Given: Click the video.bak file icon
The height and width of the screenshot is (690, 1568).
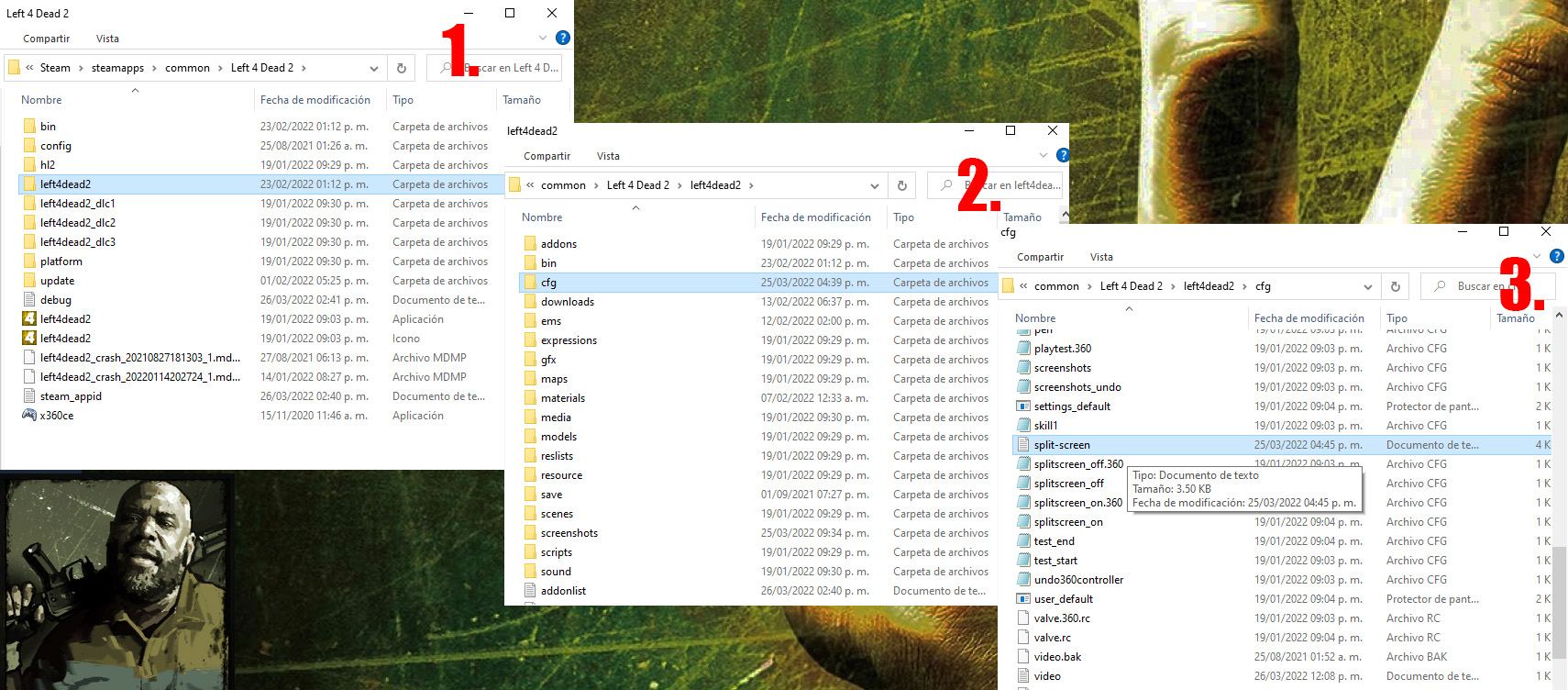Looking at the screenshot, I should coord(1023,657).
